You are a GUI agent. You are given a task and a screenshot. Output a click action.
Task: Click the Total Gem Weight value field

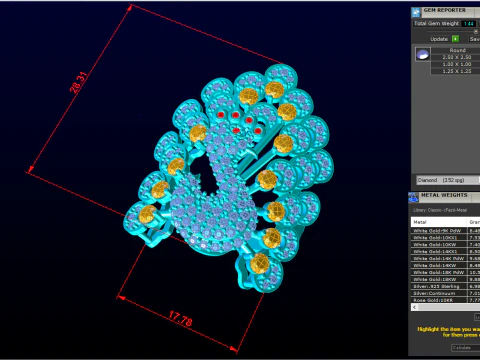469,24
